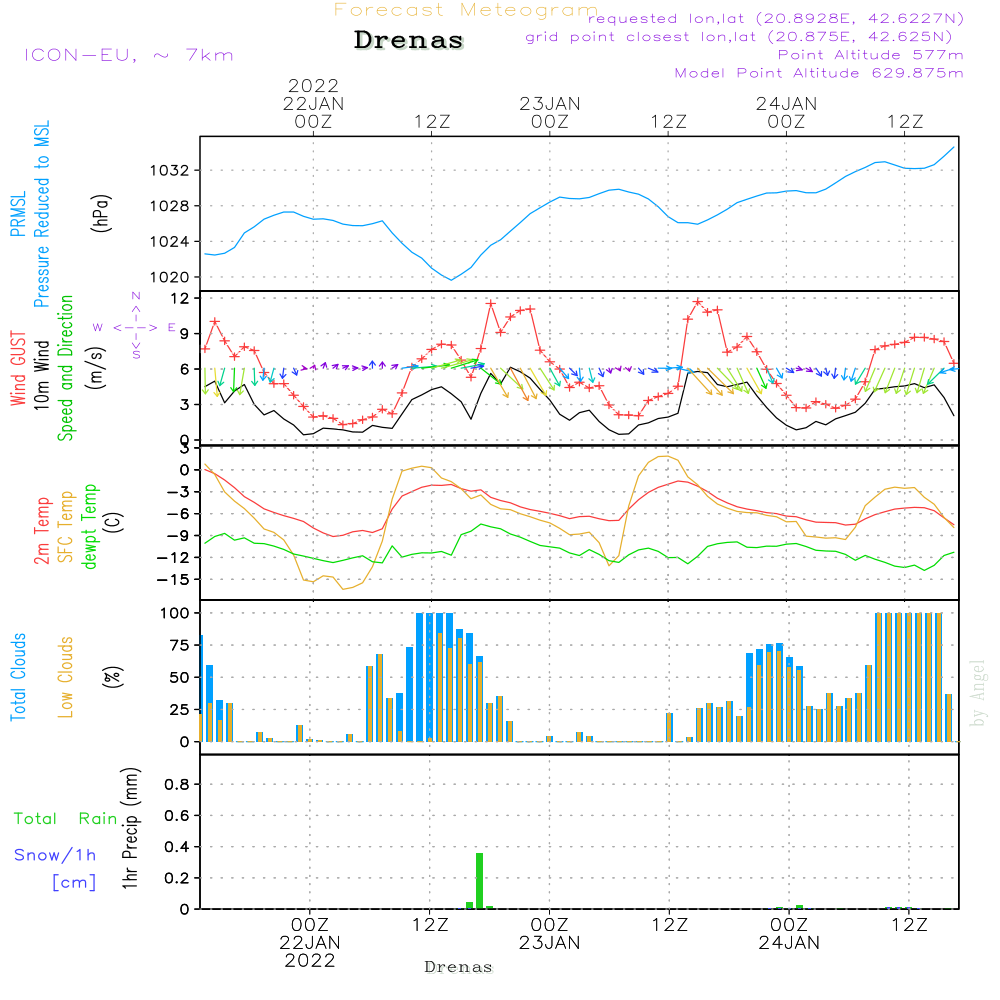Click the '1028' pressure axis value
1000x1000 pixels.
click(170, 207)
